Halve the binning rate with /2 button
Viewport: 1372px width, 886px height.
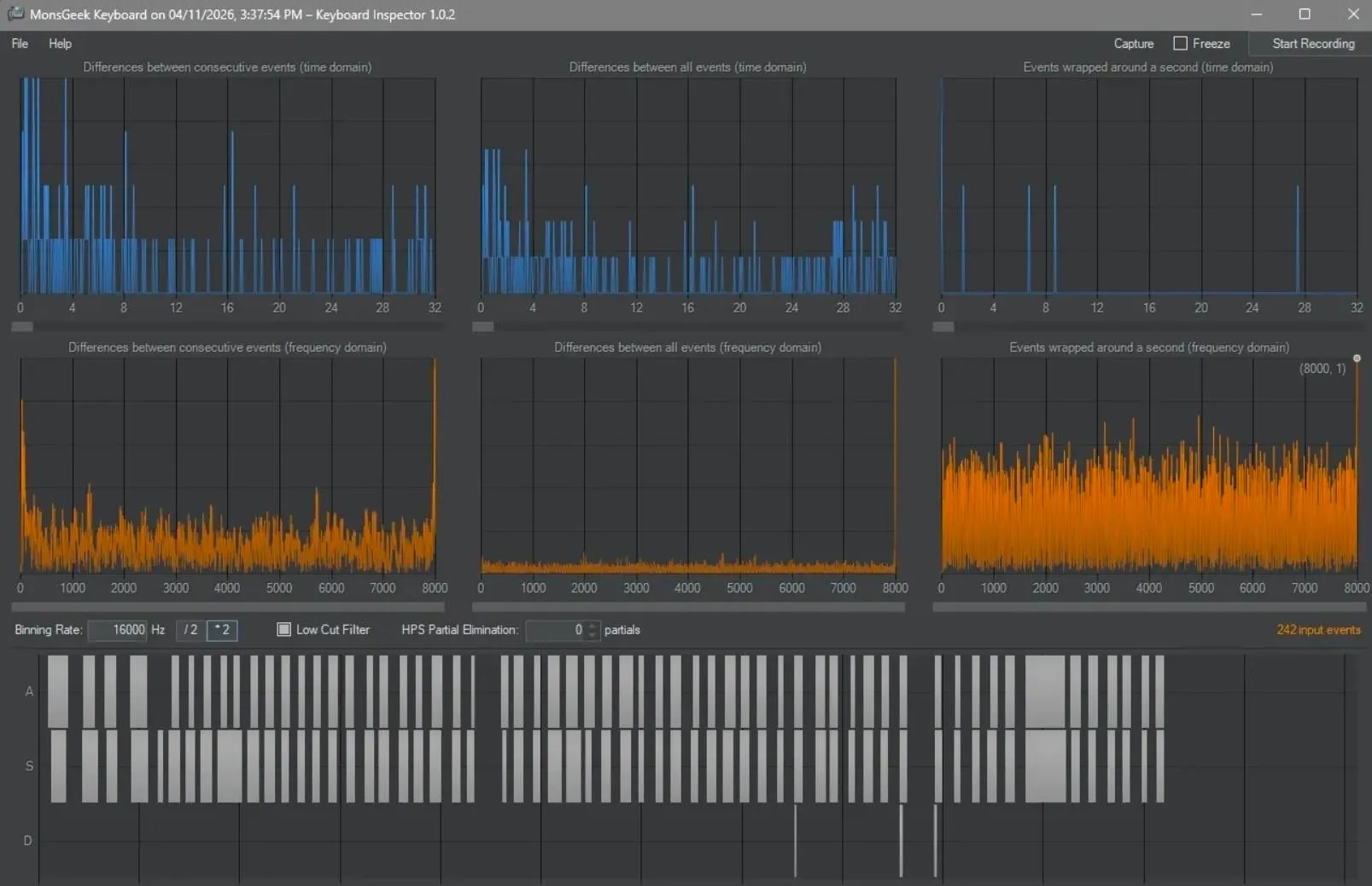(190, 630)
